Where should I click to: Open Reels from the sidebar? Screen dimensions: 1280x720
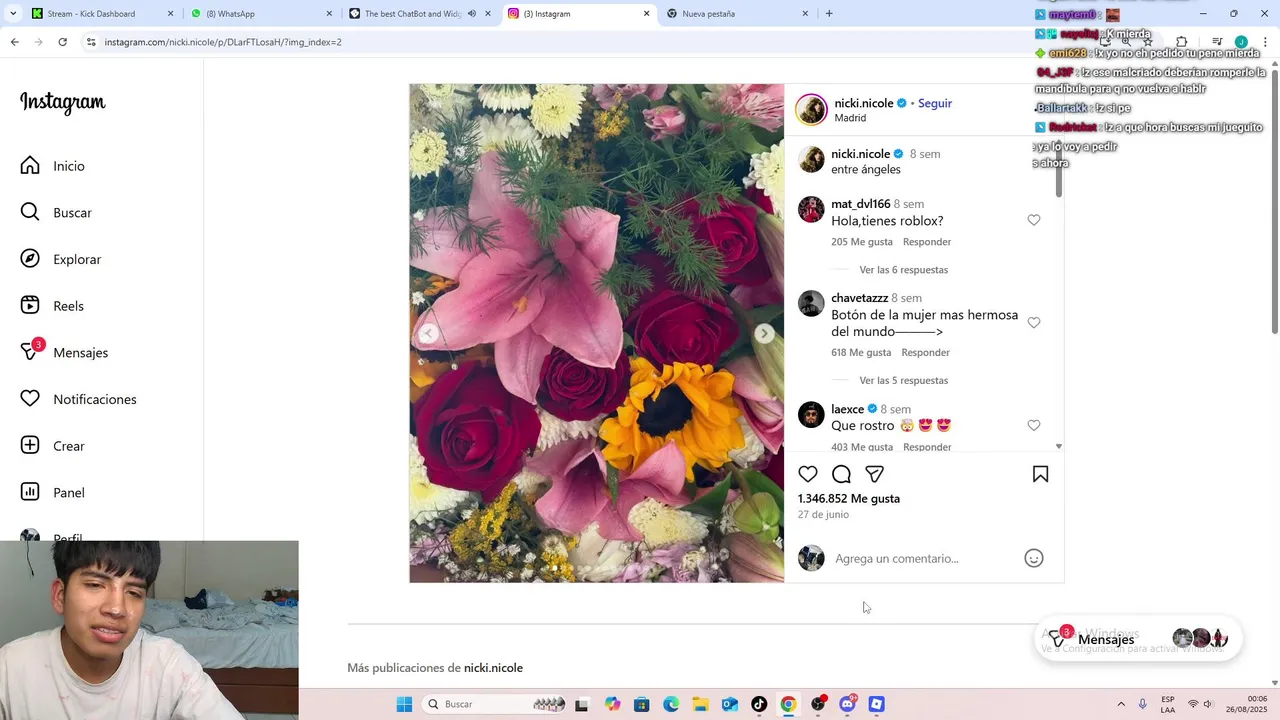tap(52, 306)
